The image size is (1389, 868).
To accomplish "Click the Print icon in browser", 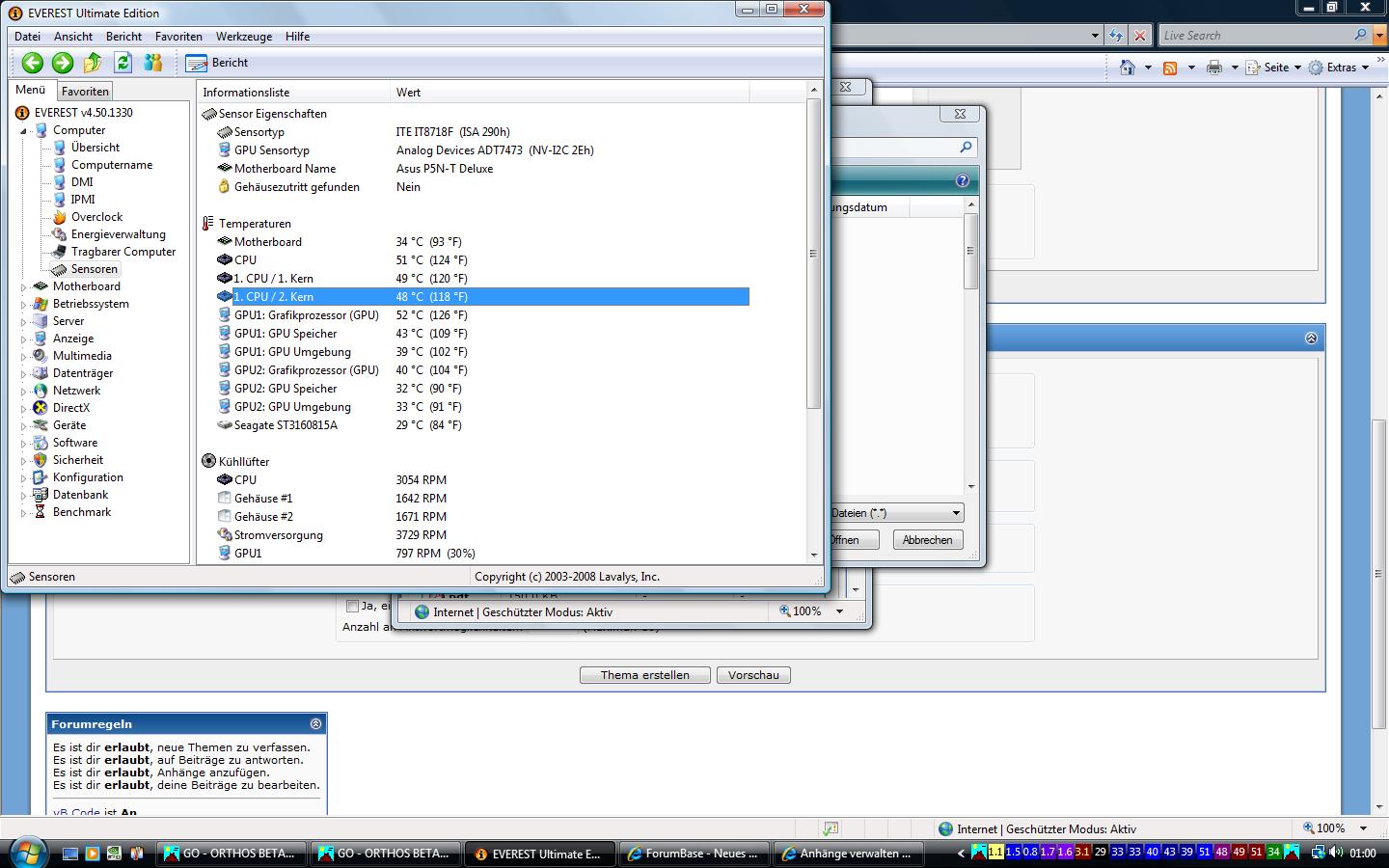I will tap(1214, 68).
